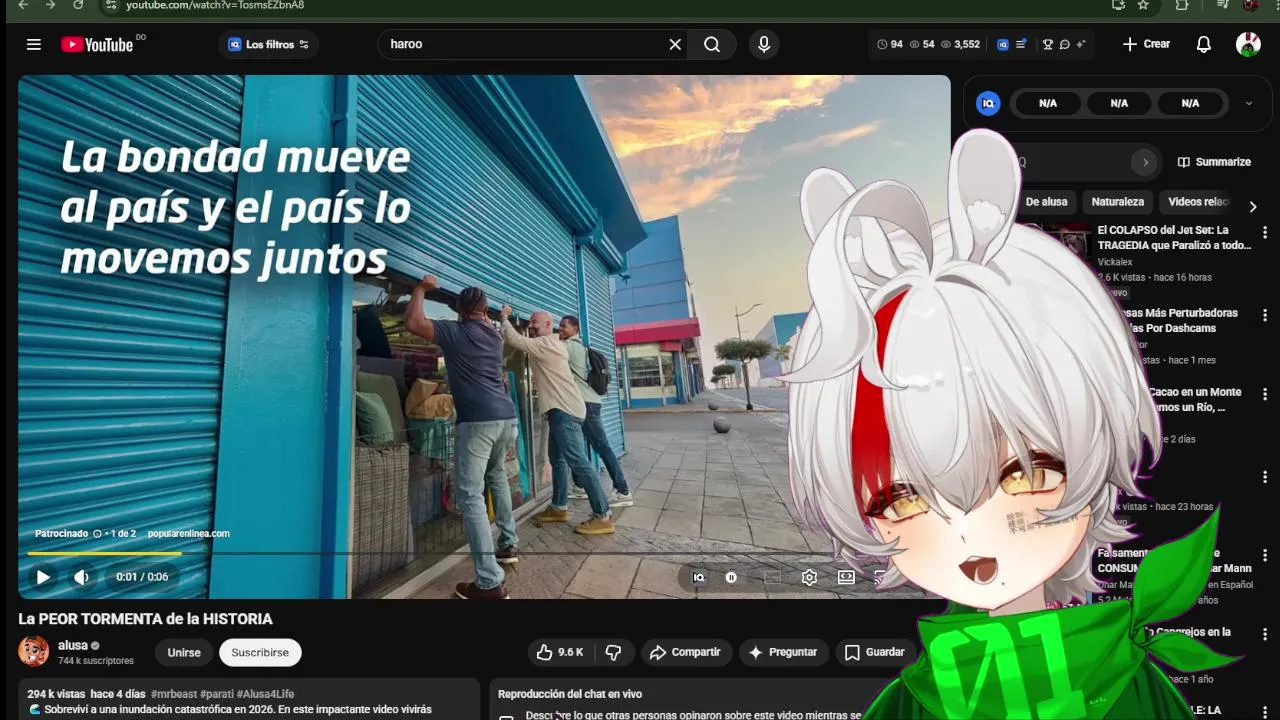This screenshot has height=720, width=1280.
Task: Select the Naturaleza filter chip
Action: tap(1118, 202)
